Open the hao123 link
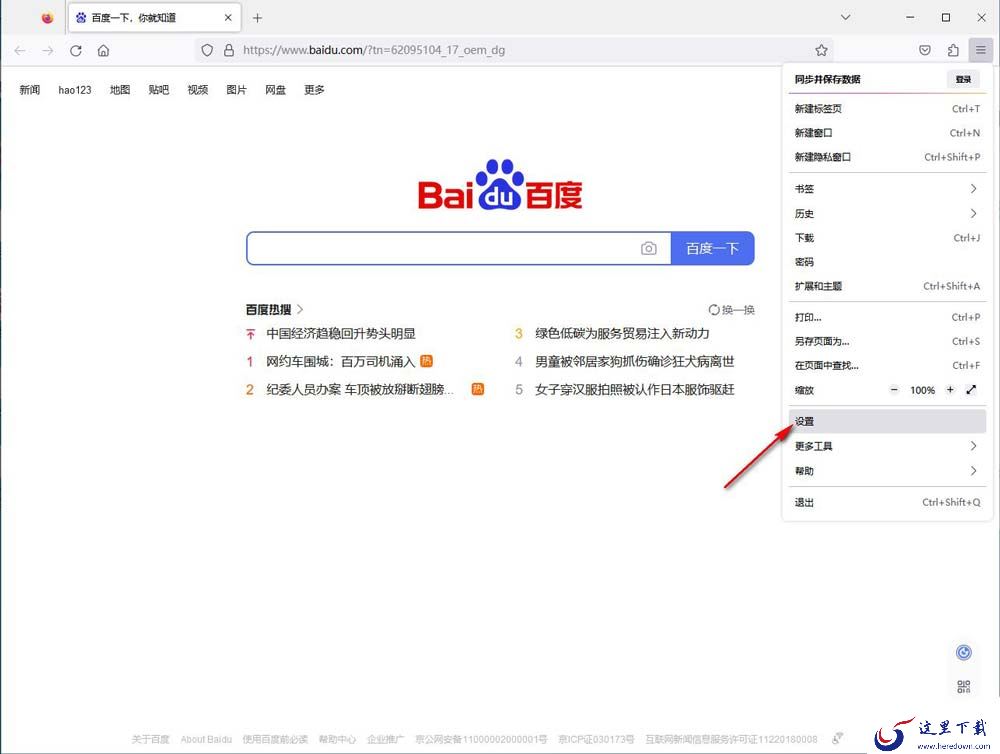 [75, 90]
